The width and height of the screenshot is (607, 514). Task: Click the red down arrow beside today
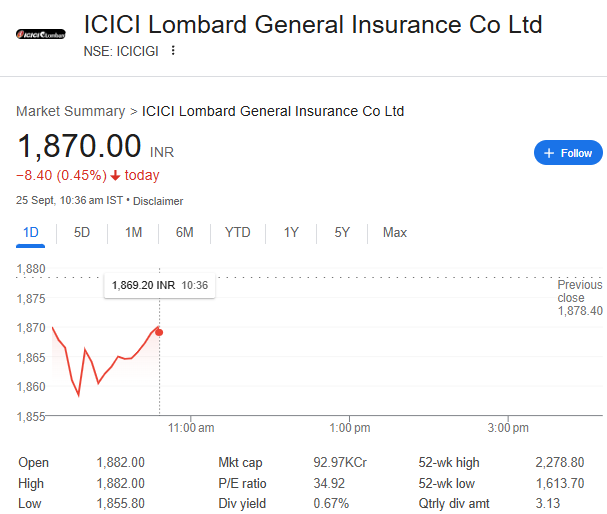pos(116,176)
